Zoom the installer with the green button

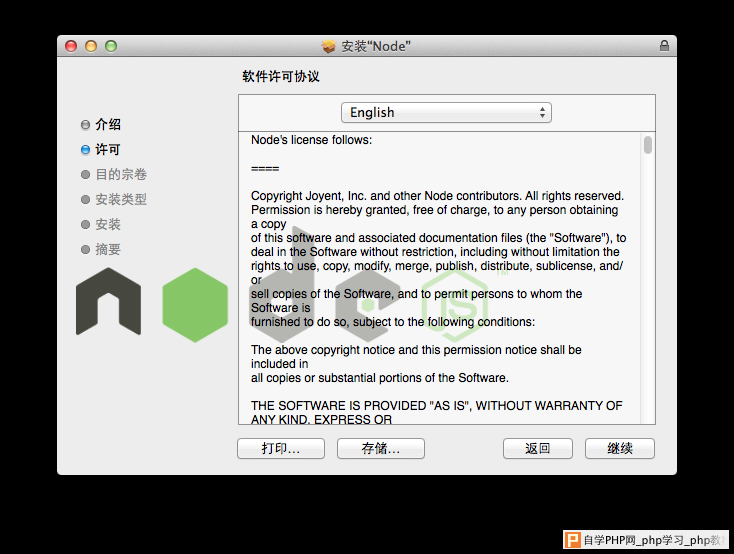tap(111, 46)
